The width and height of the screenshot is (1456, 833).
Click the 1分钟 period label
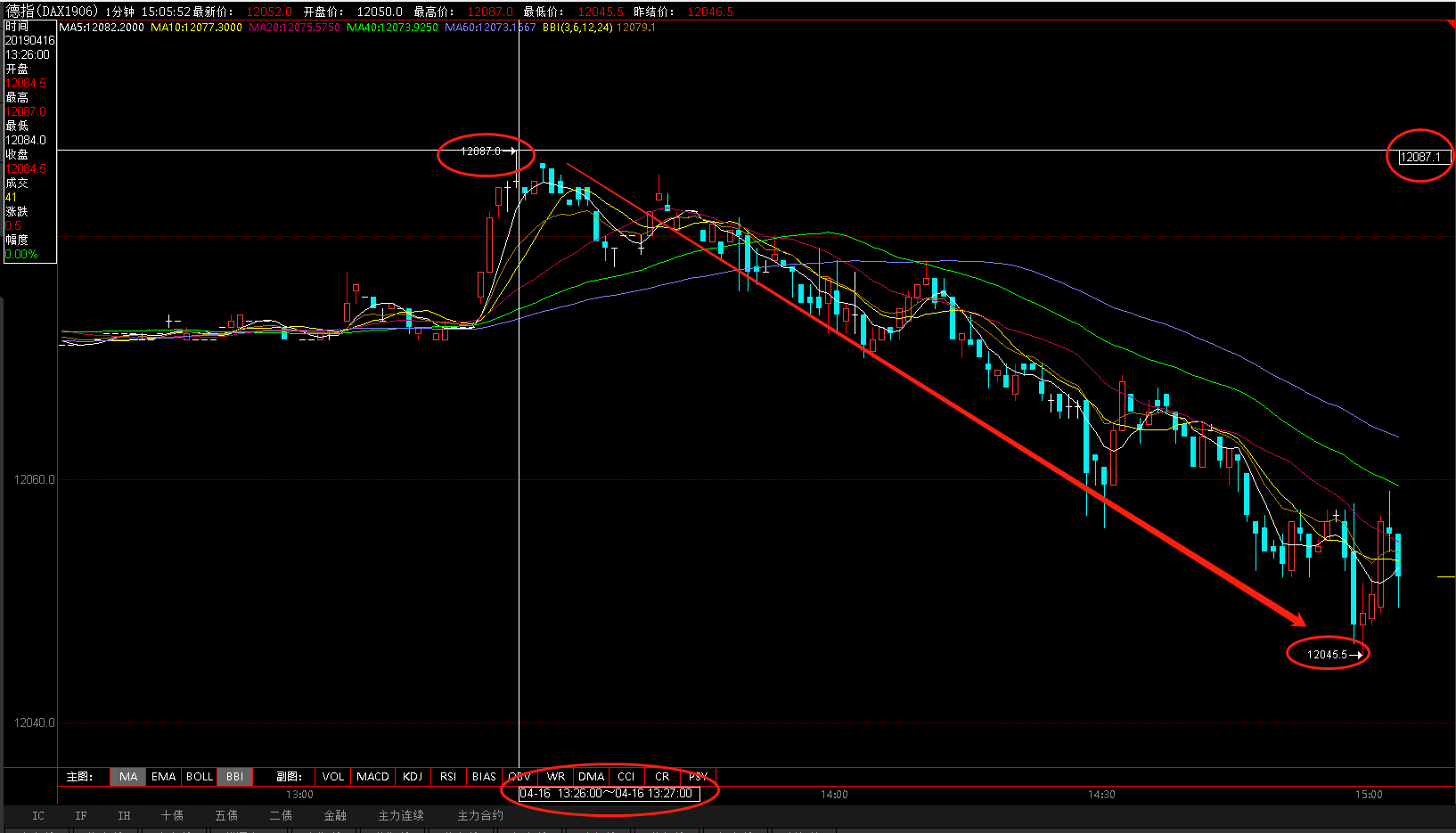(x=119, y=12)
